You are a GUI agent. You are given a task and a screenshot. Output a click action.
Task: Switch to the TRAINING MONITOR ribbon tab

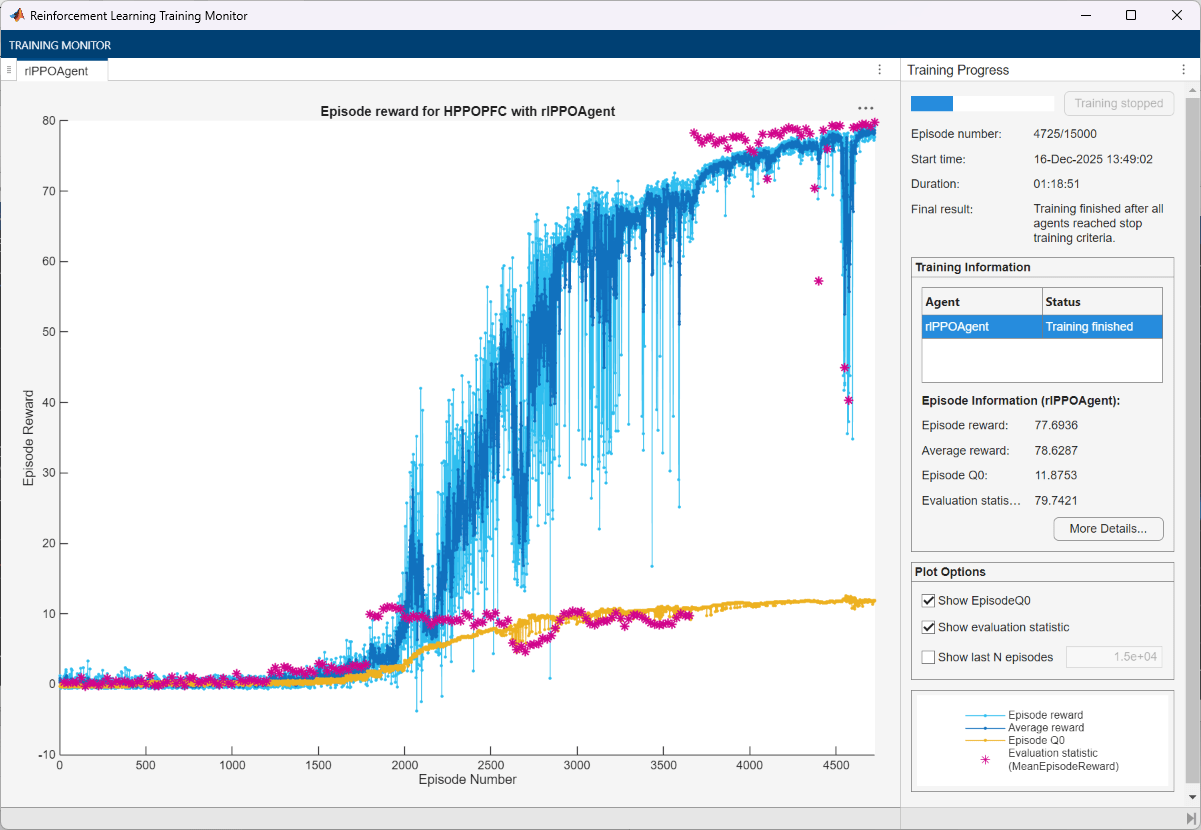tap(60, 45)
